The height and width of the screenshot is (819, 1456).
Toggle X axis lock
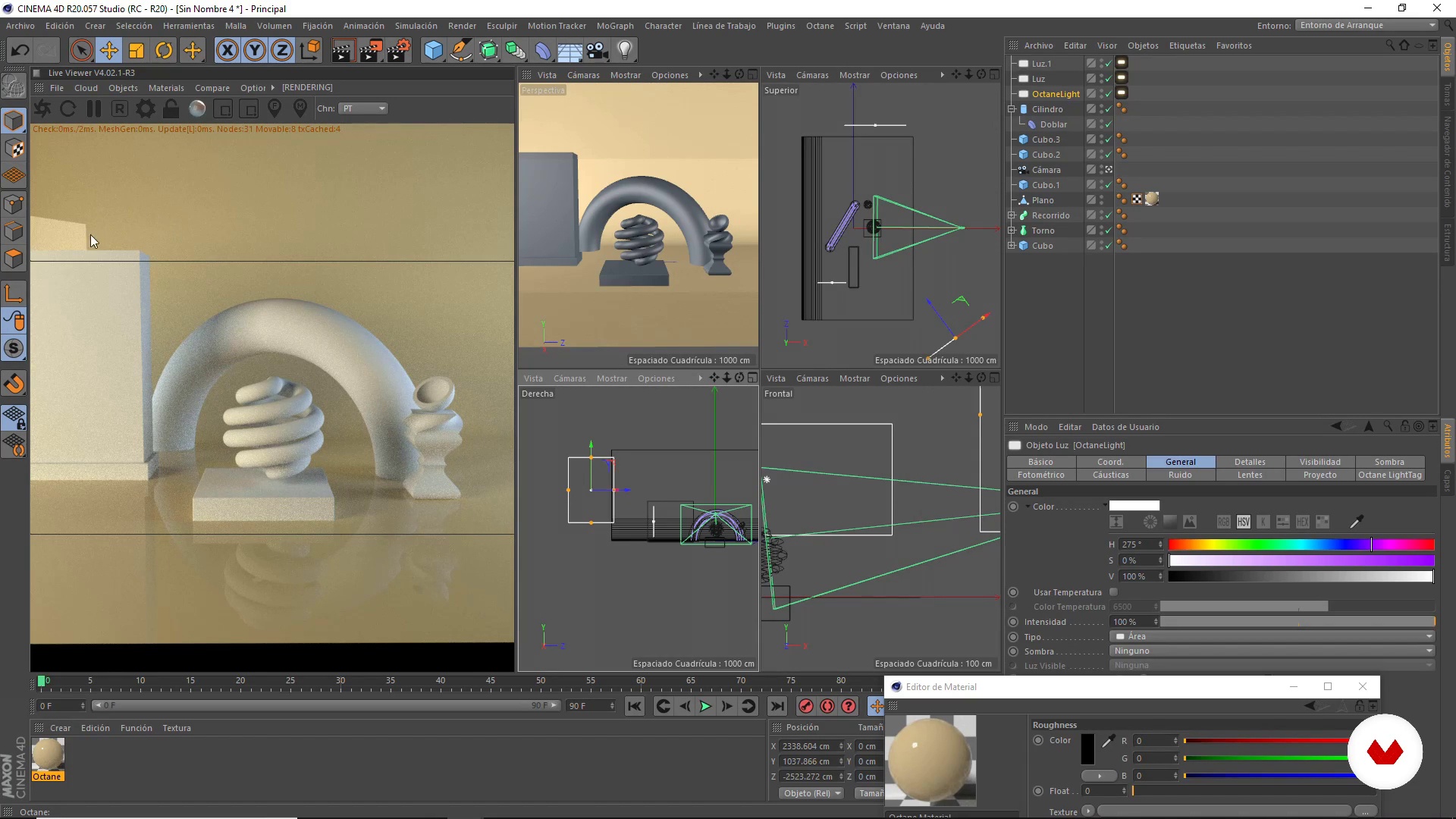tap(227, 51)
